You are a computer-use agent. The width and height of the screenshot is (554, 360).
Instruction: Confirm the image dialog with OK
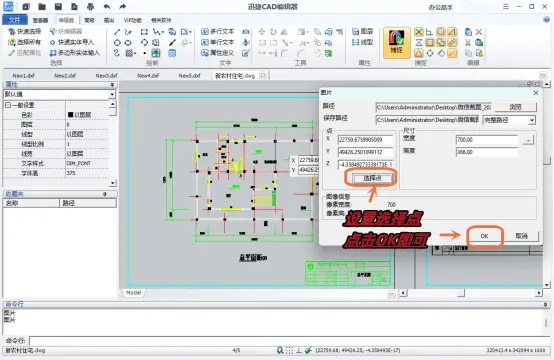[x=484, y=236]
